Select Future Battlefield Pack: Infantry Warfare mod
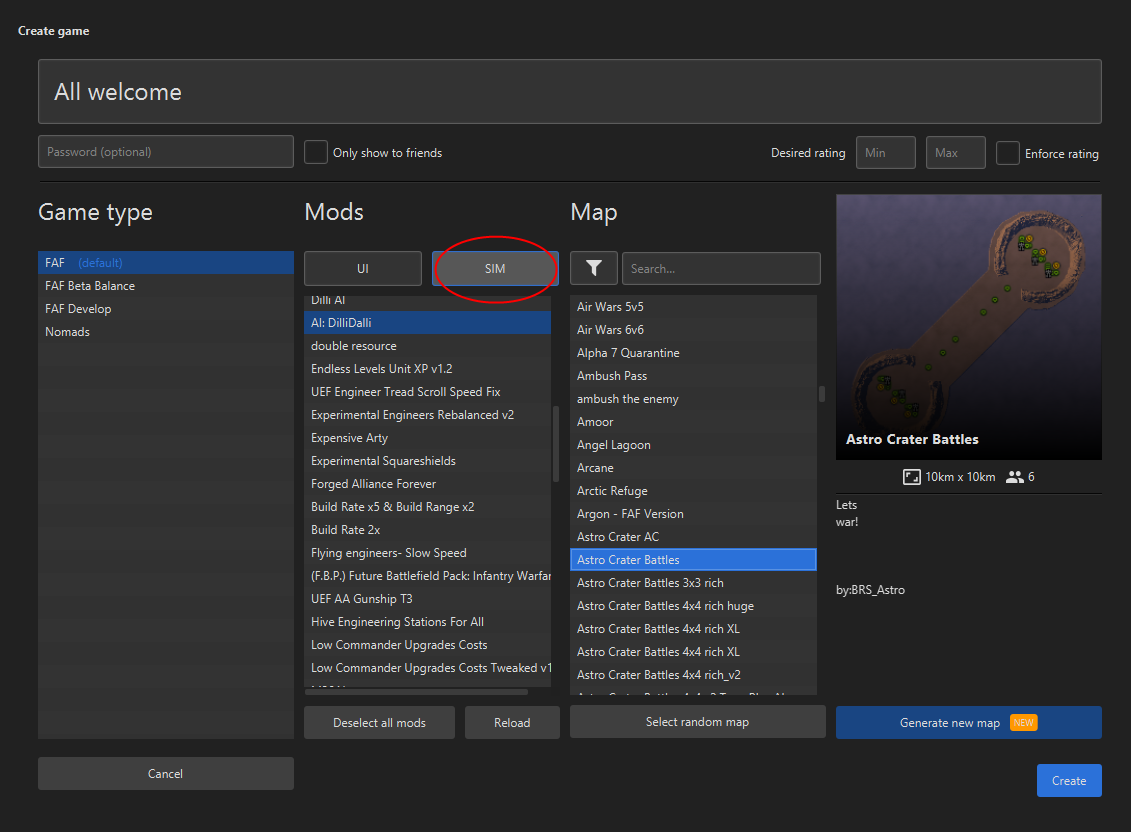 click(x=427, y=576)
